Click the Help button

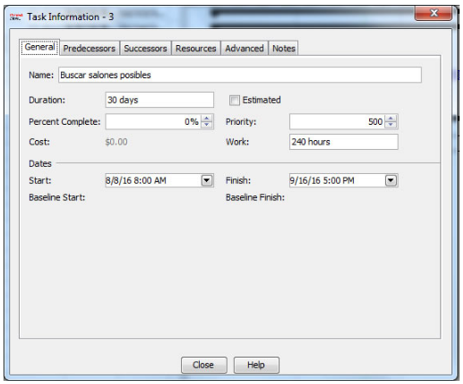point(256,365)
